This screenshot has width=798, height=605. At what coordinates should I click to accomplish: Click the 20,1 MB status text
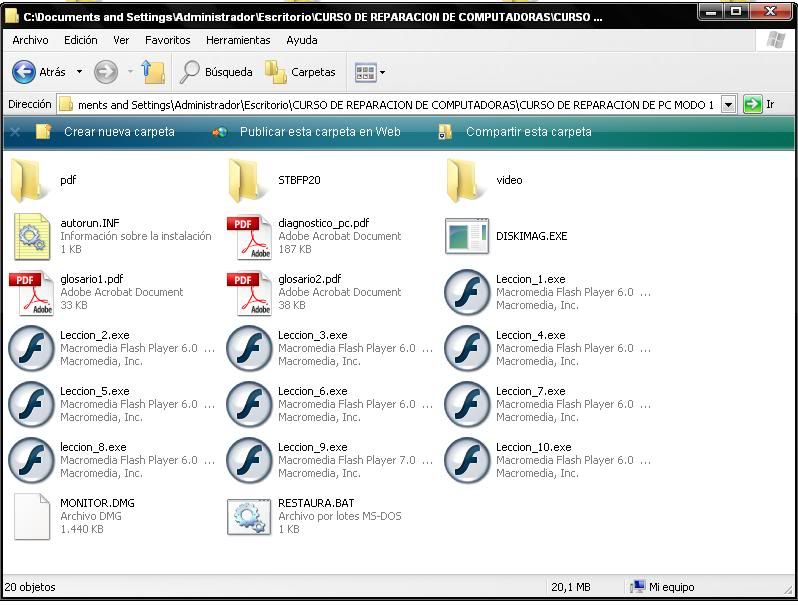click(x=571, y=587)
